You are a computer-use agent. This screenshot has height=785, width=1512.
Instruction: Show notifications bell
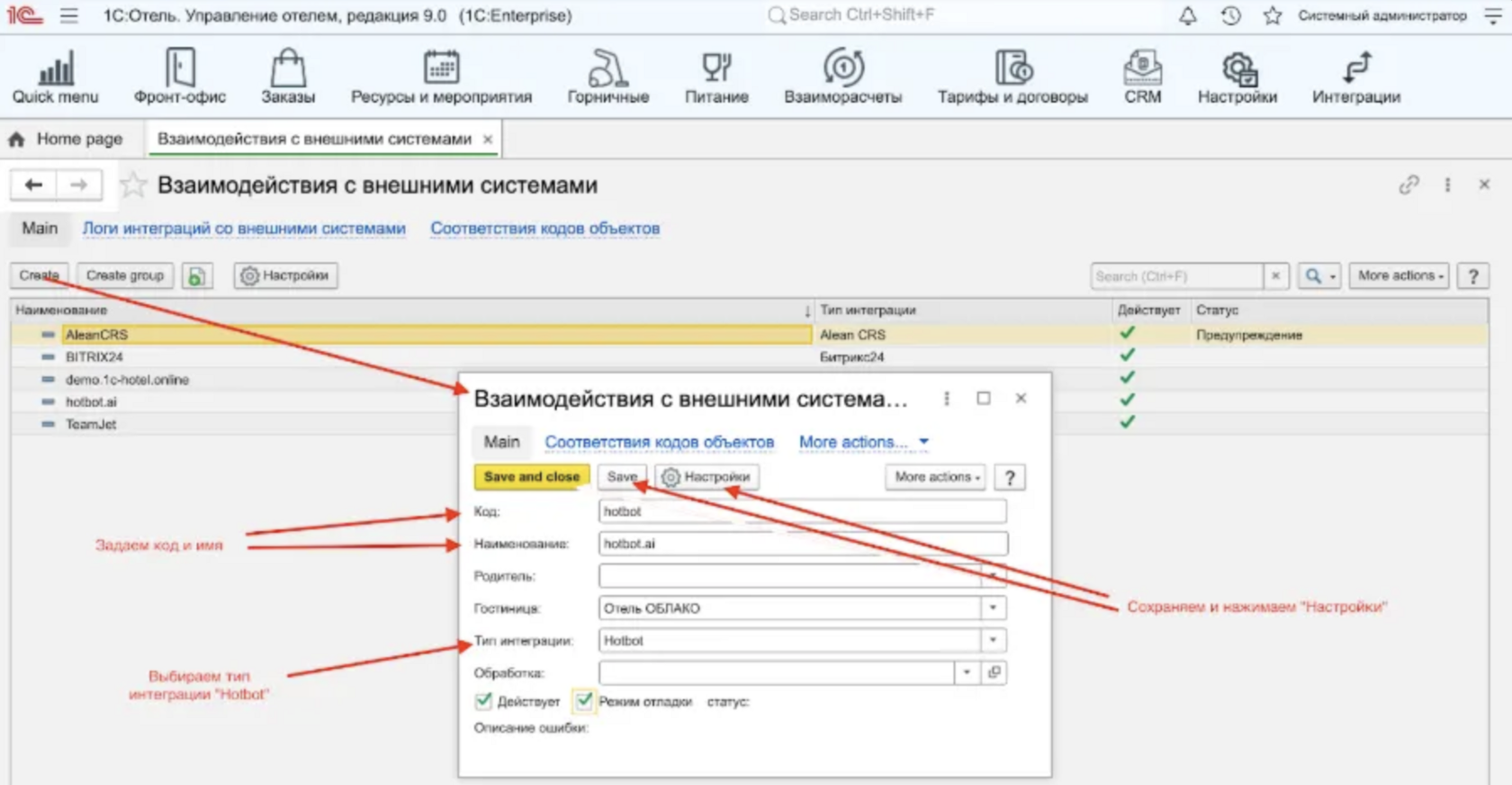(x=1188, y=15)
